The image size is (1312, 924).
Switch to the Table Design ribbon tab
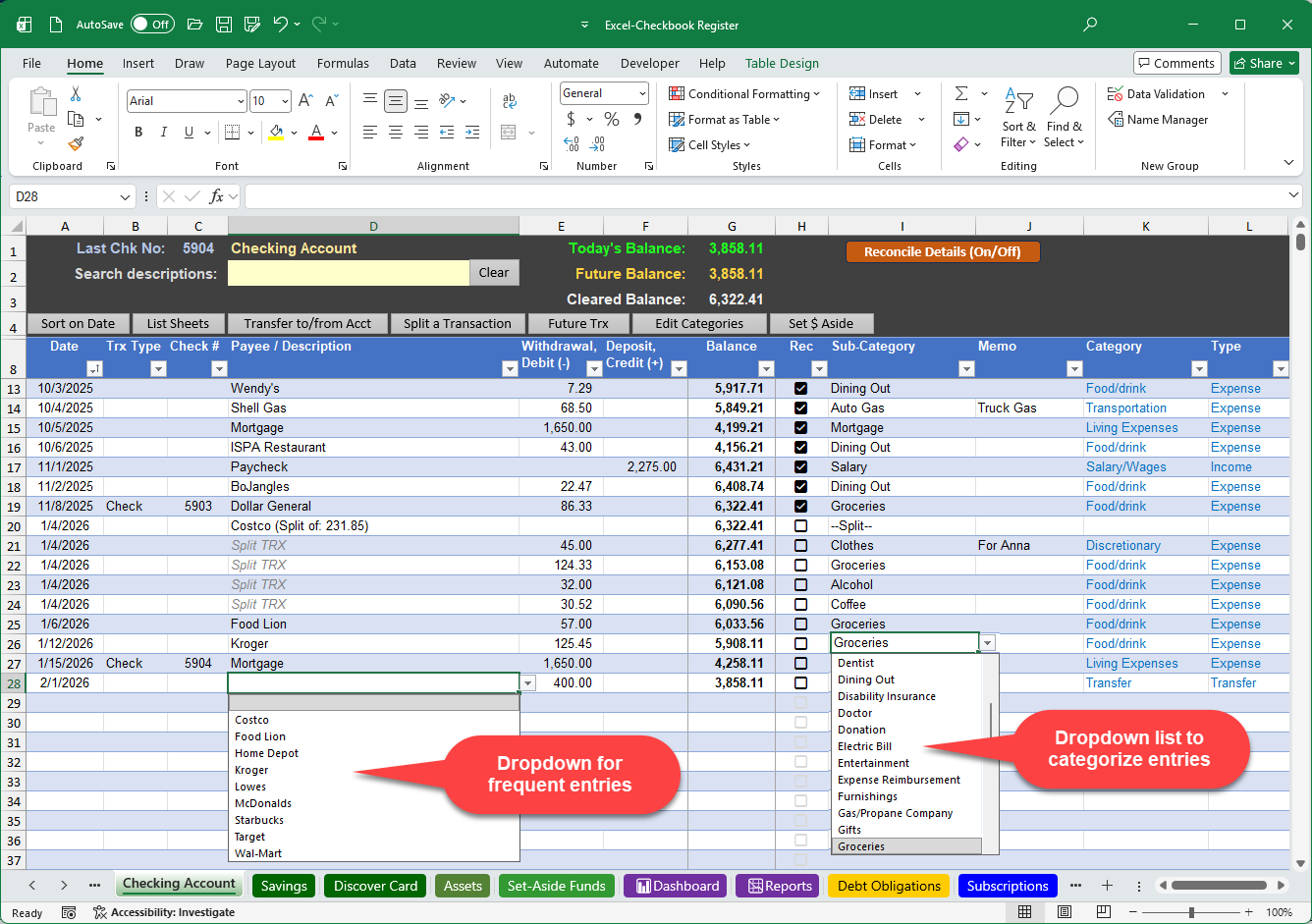click(782, 63)
